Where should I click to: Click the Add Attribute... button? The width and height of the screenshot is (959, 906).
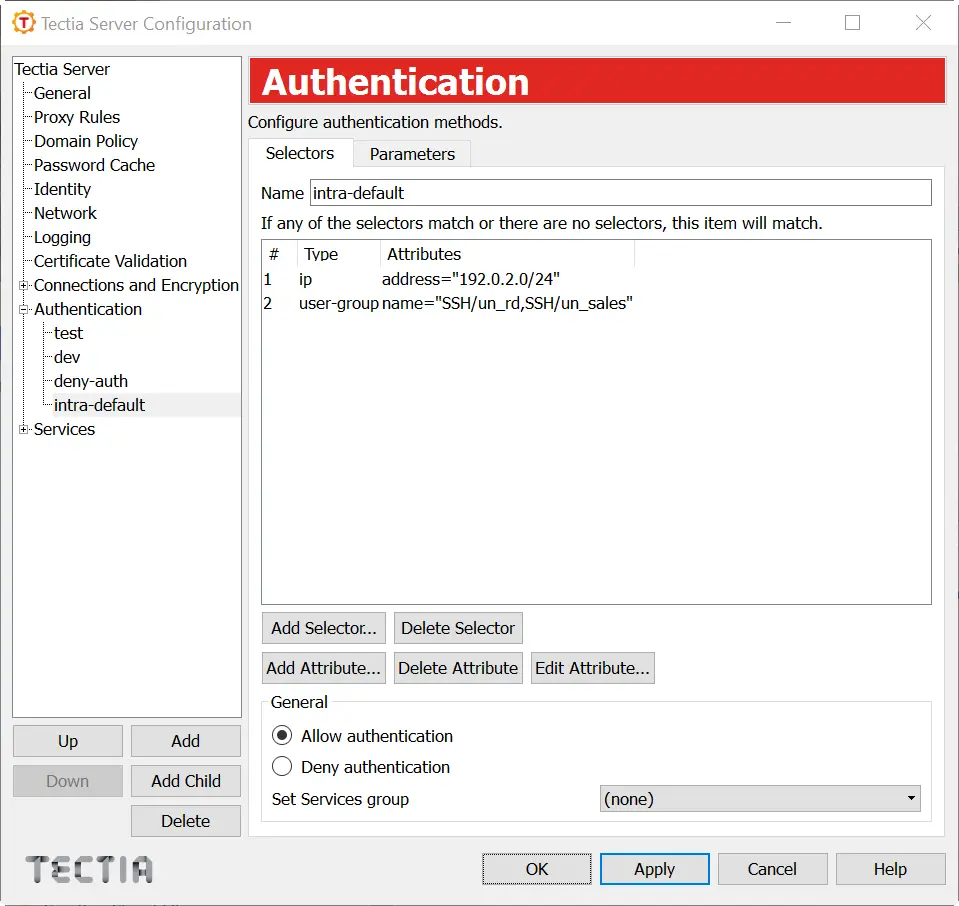click(324, 667)
